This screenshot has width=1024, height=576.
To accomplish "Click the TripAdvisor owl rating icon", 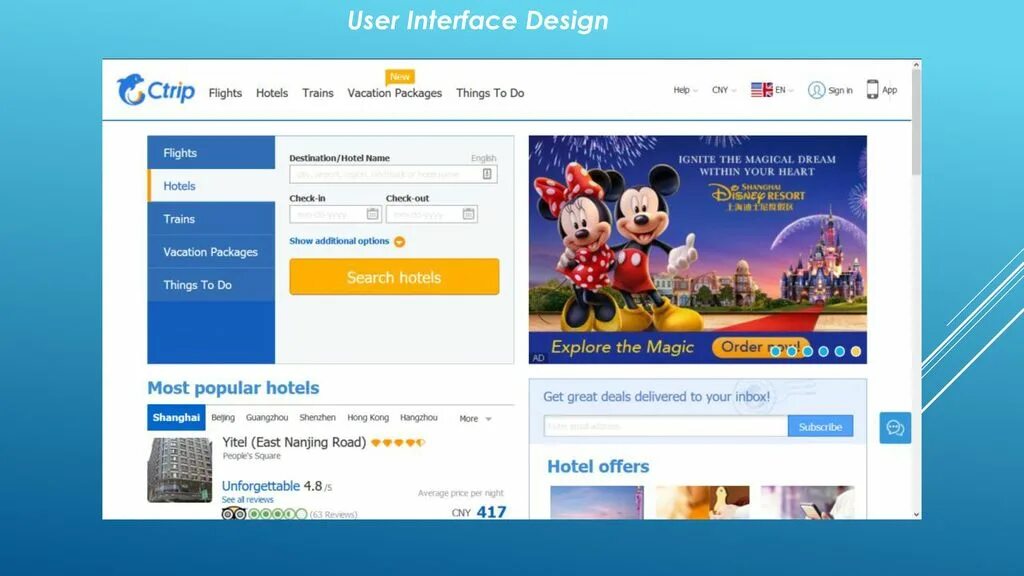I will (233, 514).
